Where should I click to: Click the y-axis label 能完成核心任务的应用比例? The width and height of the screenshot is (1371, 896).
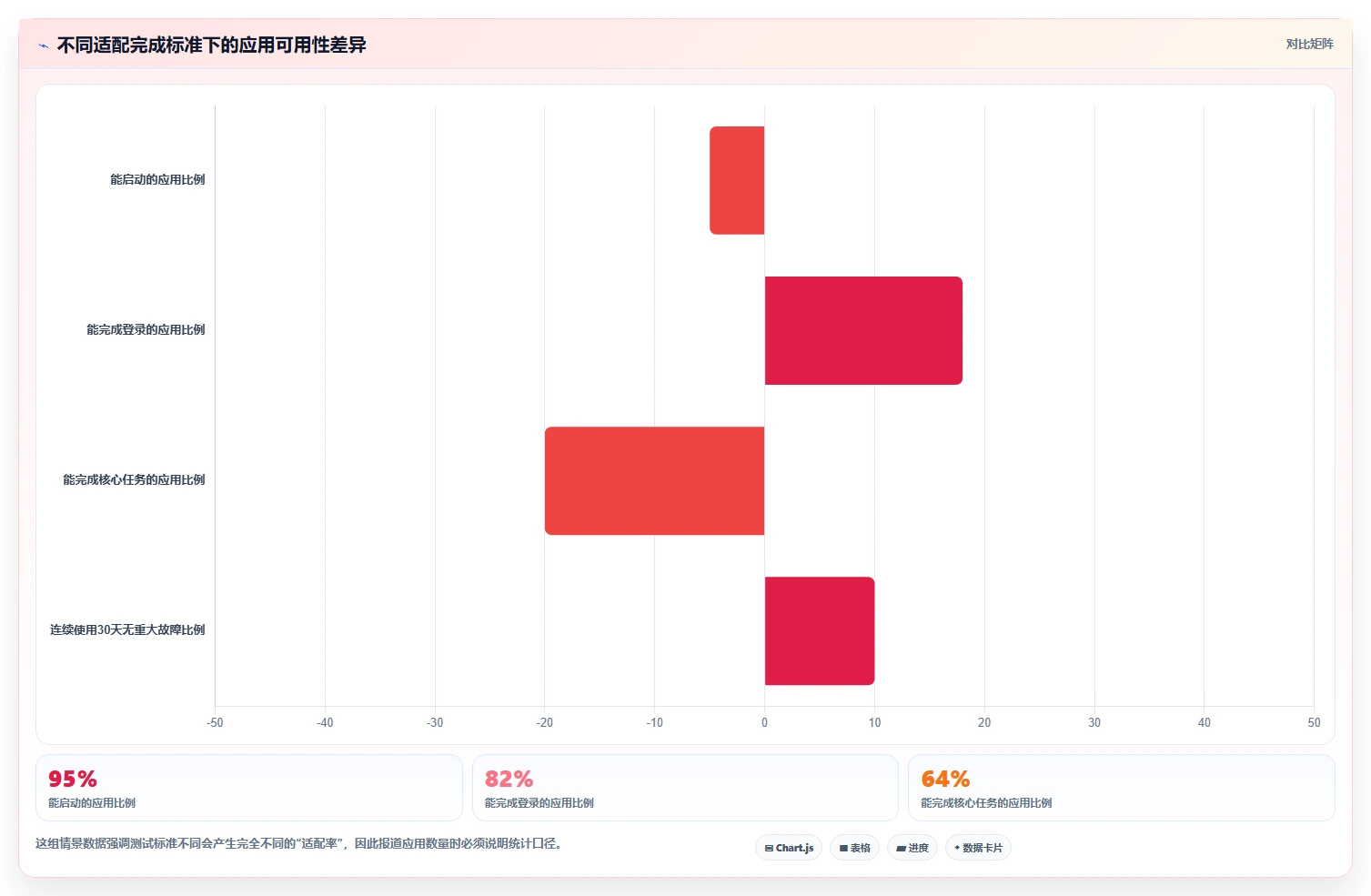click(134, 480)
